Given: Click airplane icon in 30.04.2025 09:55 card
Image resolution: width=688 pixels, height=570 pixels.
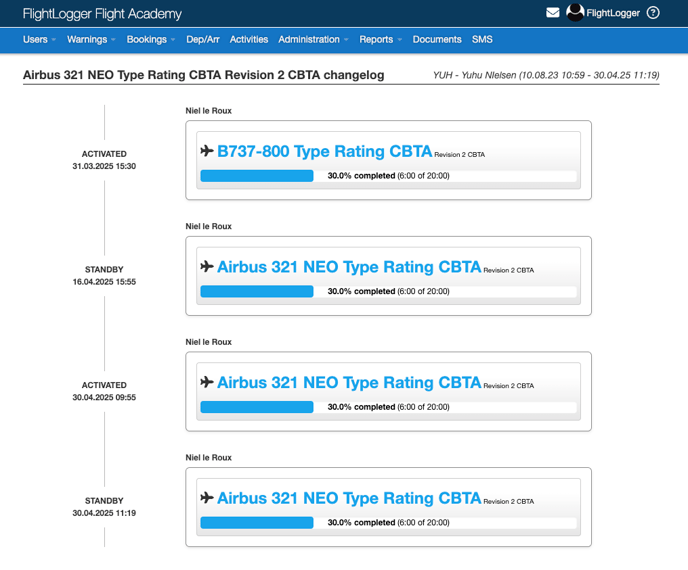Looking at the screenshot, I should pyautogui.click(x=207, y=382).
